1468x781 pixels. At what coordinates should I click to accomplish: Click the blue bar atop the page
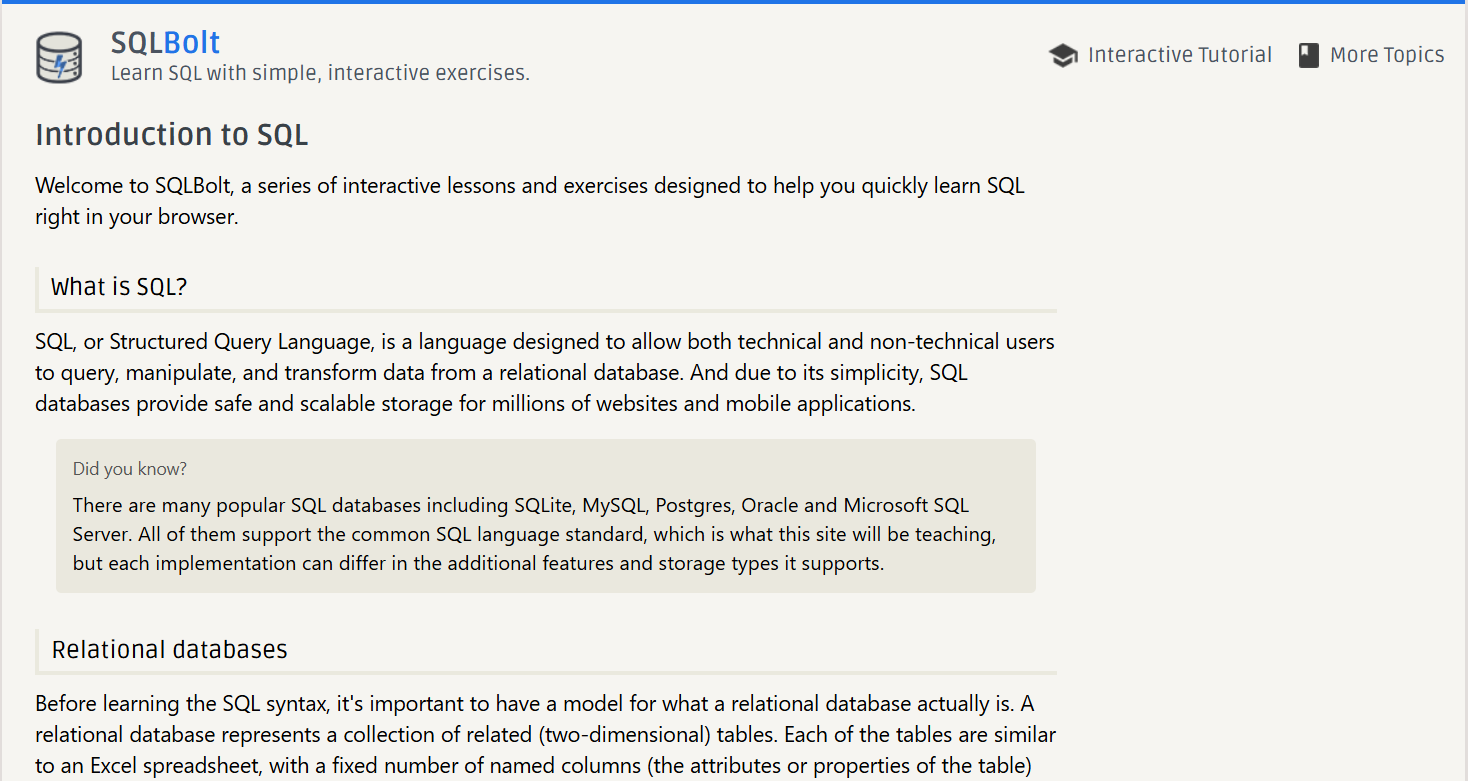pos(734,2)
